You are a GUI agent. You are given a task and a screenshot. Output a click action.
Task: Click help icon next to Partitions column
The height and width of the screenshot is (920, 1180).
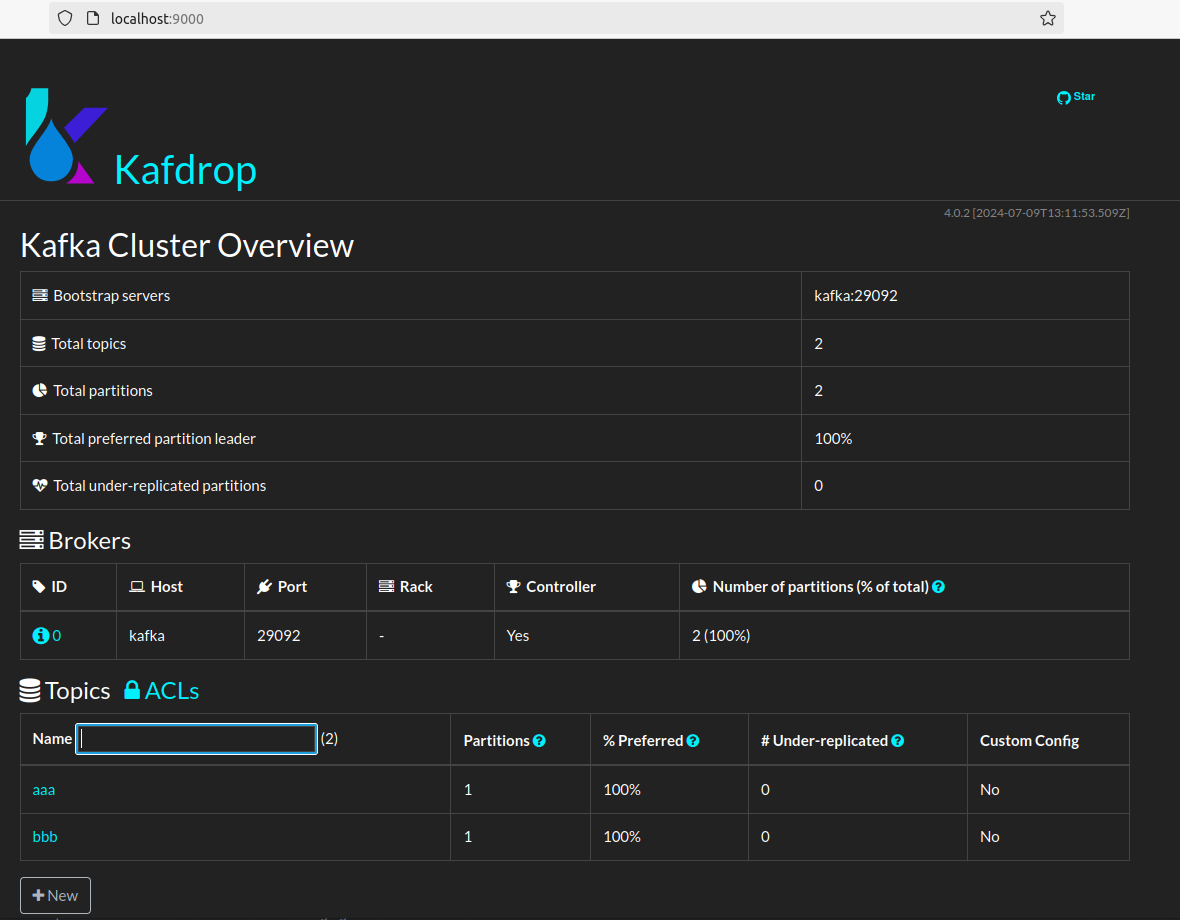[x=539, y=741]
